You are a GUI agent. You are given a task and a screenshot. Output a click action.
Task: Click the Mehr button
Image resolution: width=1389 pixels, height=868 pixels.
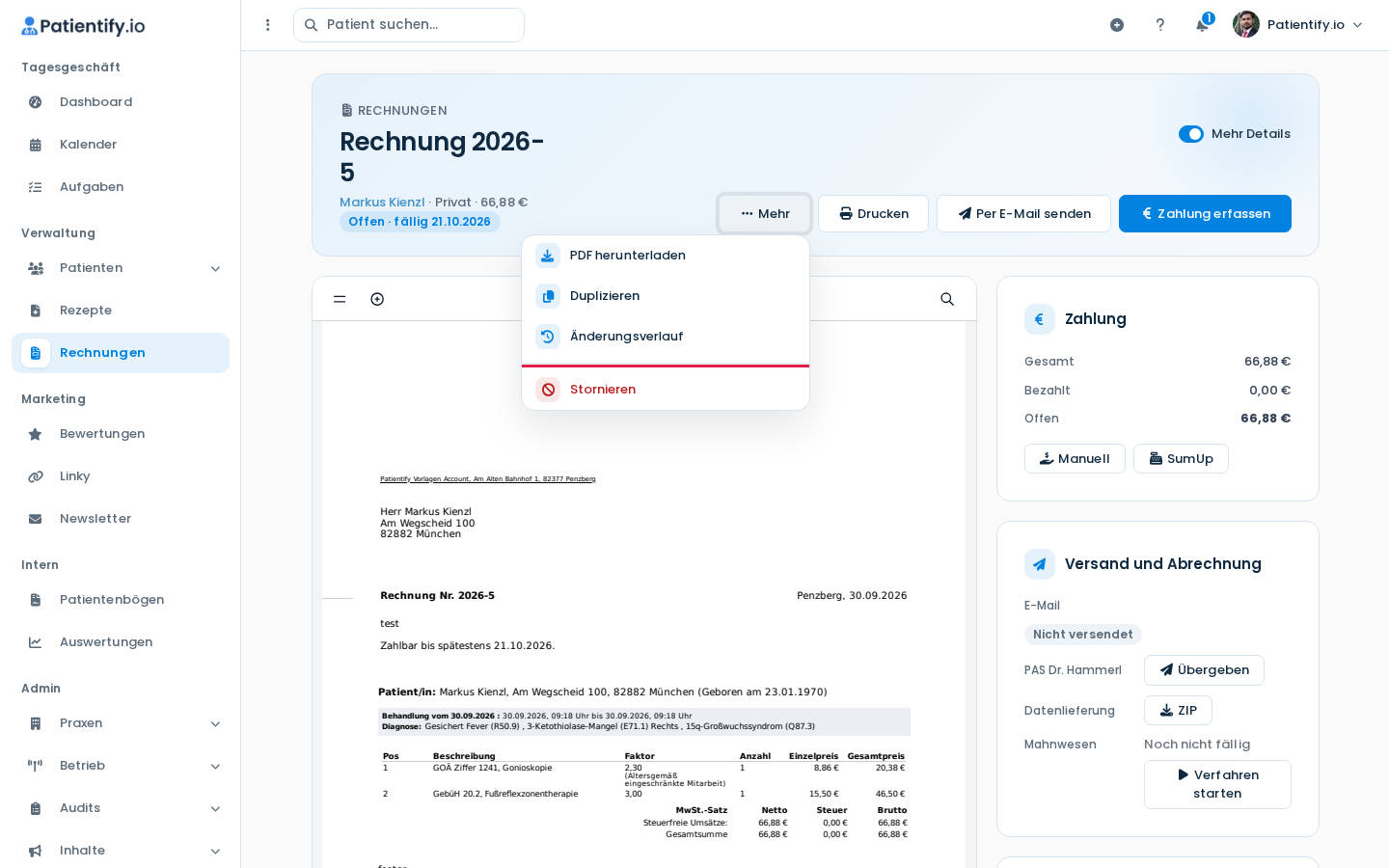pyautogui.click(x=765, y=214)
